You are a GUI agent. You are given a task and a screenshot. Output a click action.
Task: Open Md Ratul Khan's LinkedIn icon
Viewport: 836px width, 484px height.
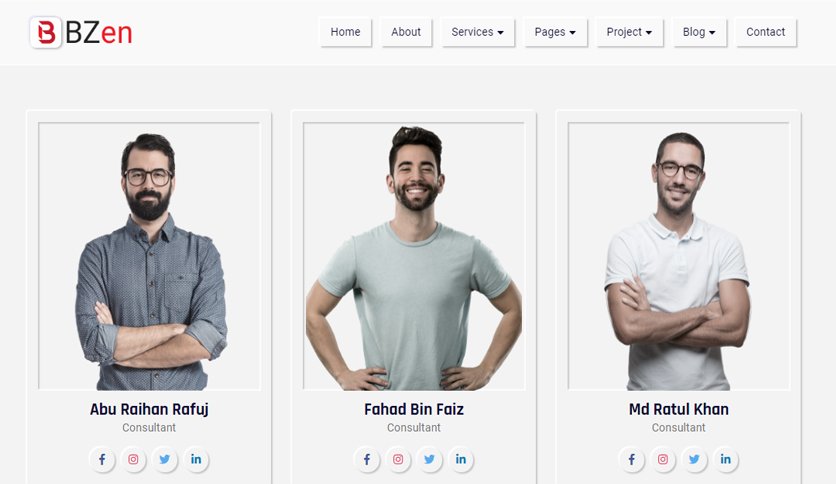point(726,459)
